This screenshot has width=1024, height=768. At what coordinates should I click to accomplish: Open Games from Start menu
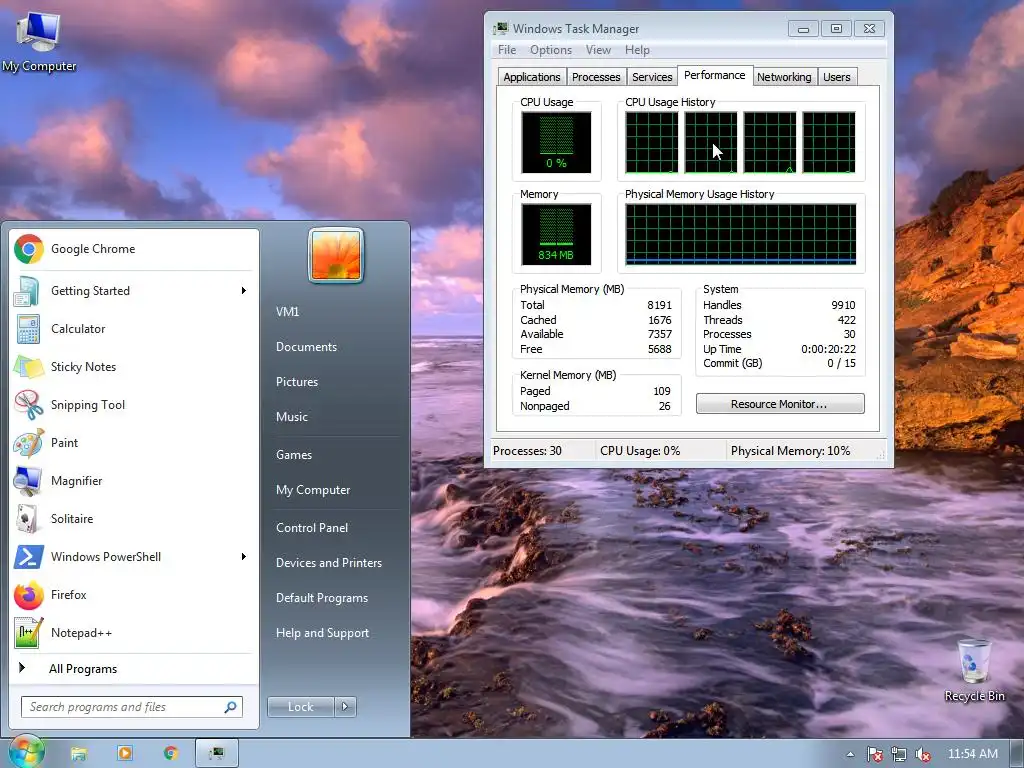294,455
